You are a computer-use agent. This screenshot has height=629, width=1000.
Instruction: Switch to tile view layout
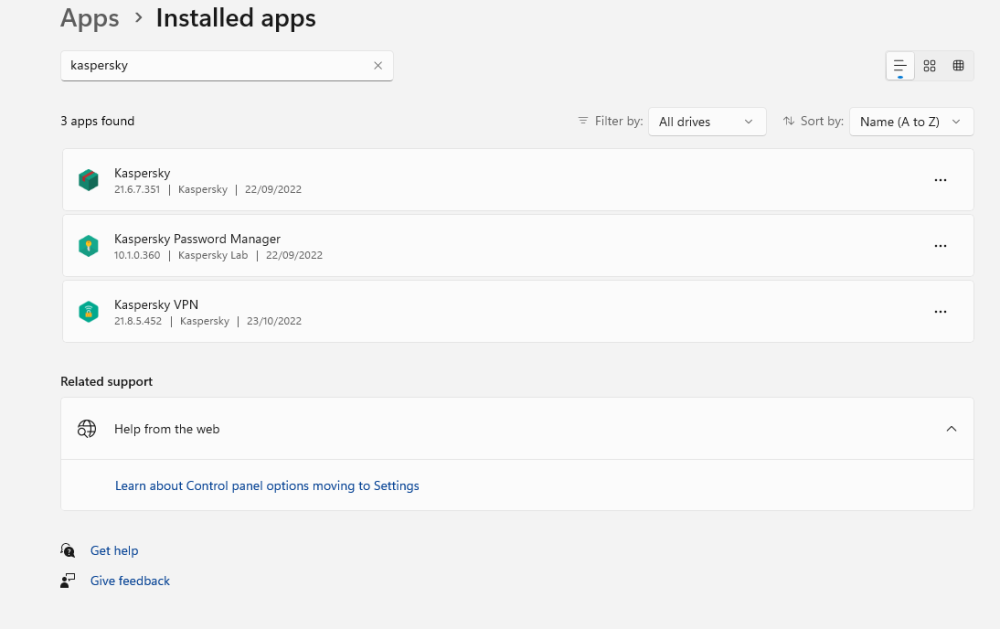pyautogui.click(x=929, y=65)
